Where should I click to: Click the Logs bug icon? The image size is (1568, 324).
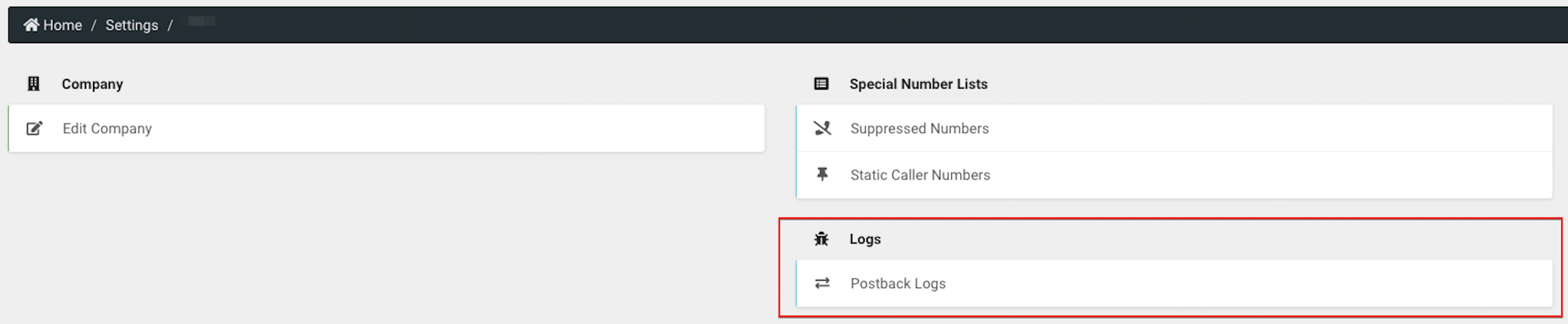[821, 239]
